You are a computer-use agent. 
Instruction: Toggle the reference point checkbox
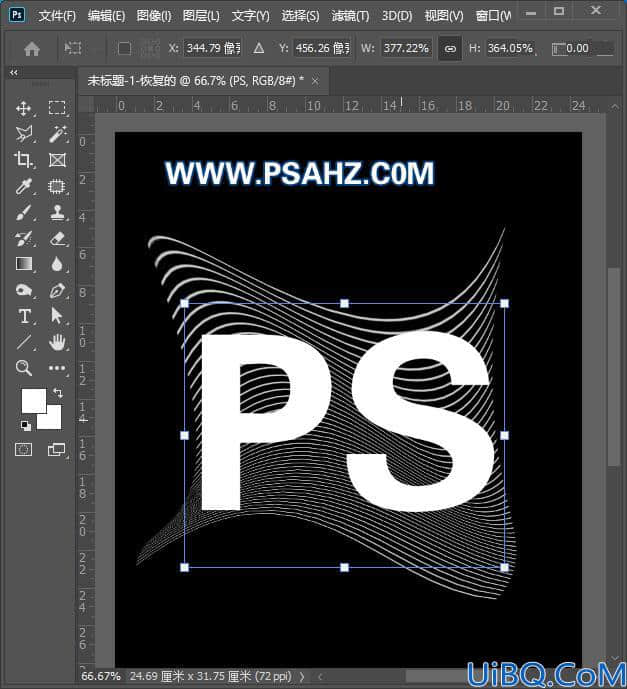coord(124,48)
